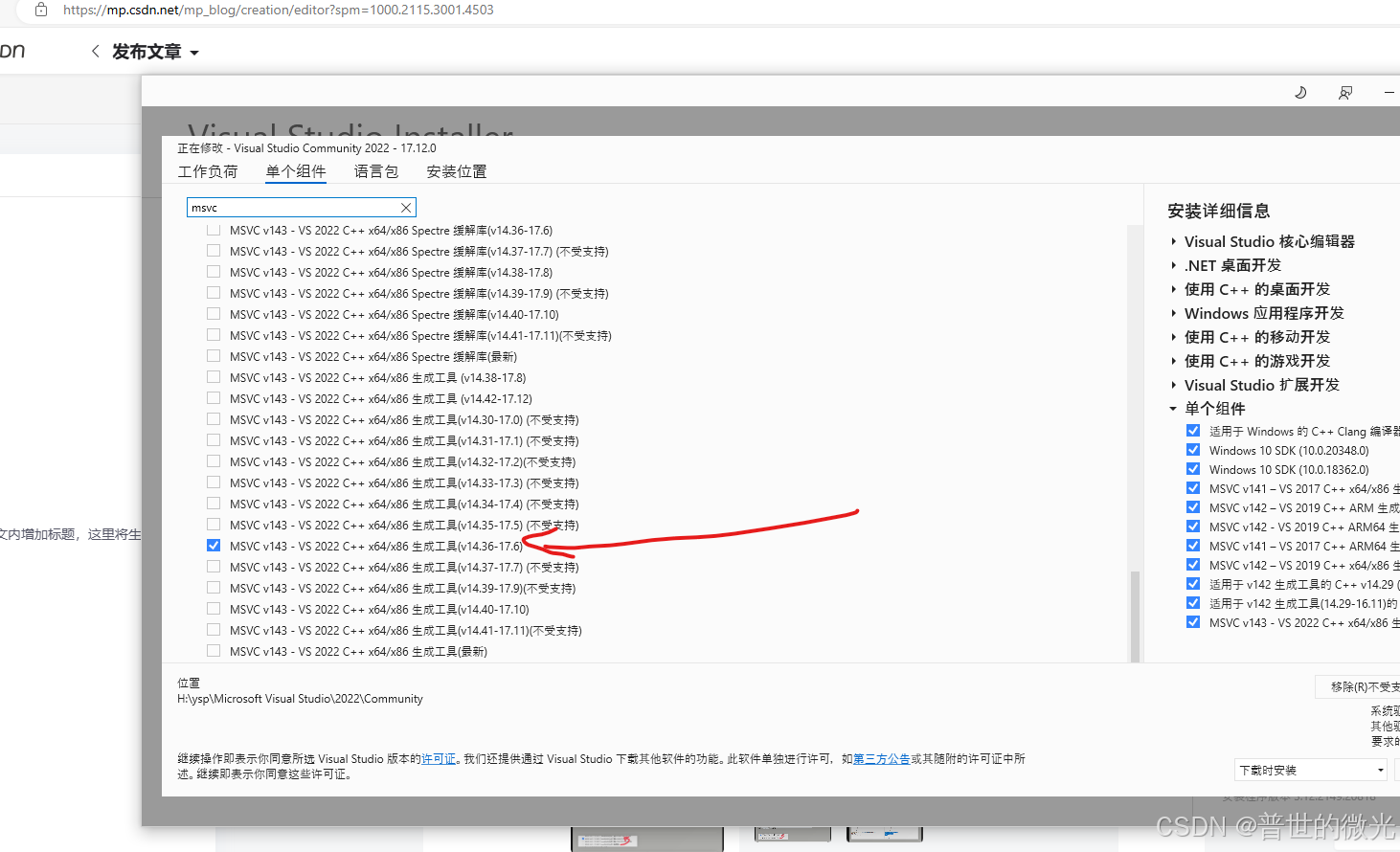This screenshot has width=1400, height=852.
Task: Check Spectre 缓解库 (最新)
Action: point(214,356)
